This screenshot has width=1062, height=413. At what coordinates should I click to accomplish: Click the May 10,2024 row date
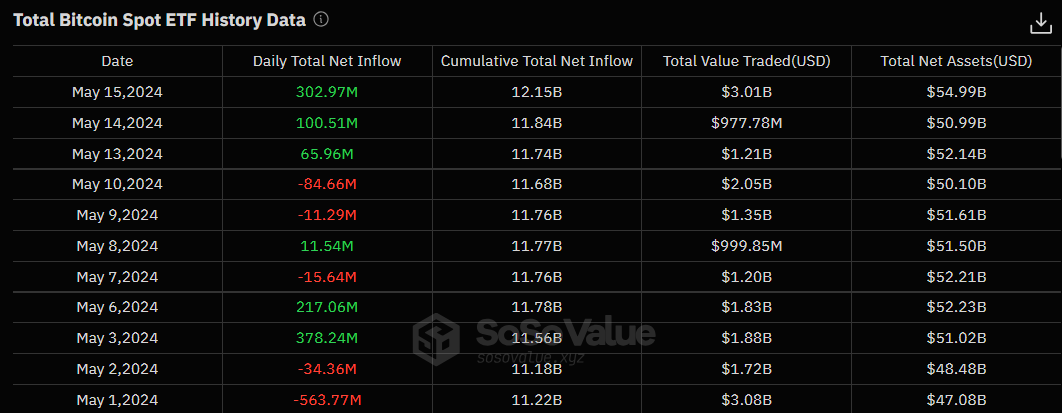point(117,185)
